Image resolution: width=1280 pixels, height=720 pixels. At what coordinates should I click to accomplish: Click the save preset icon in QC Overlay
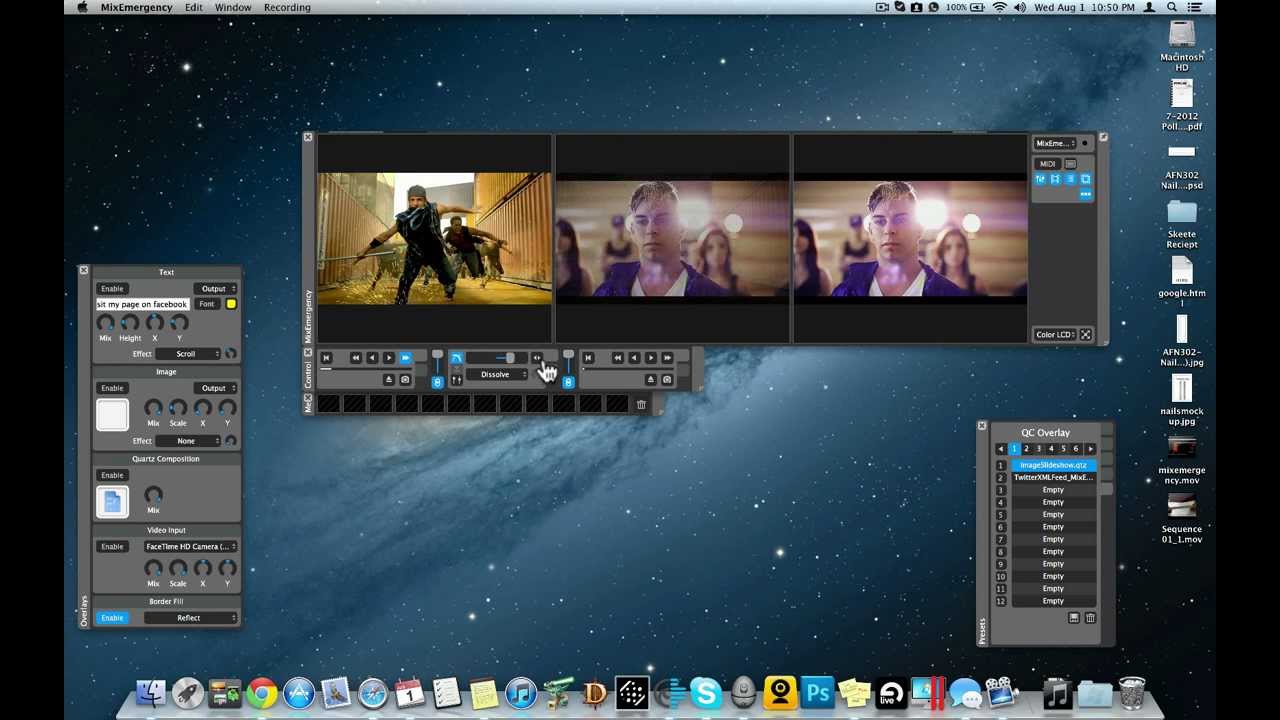point(1074,618)
